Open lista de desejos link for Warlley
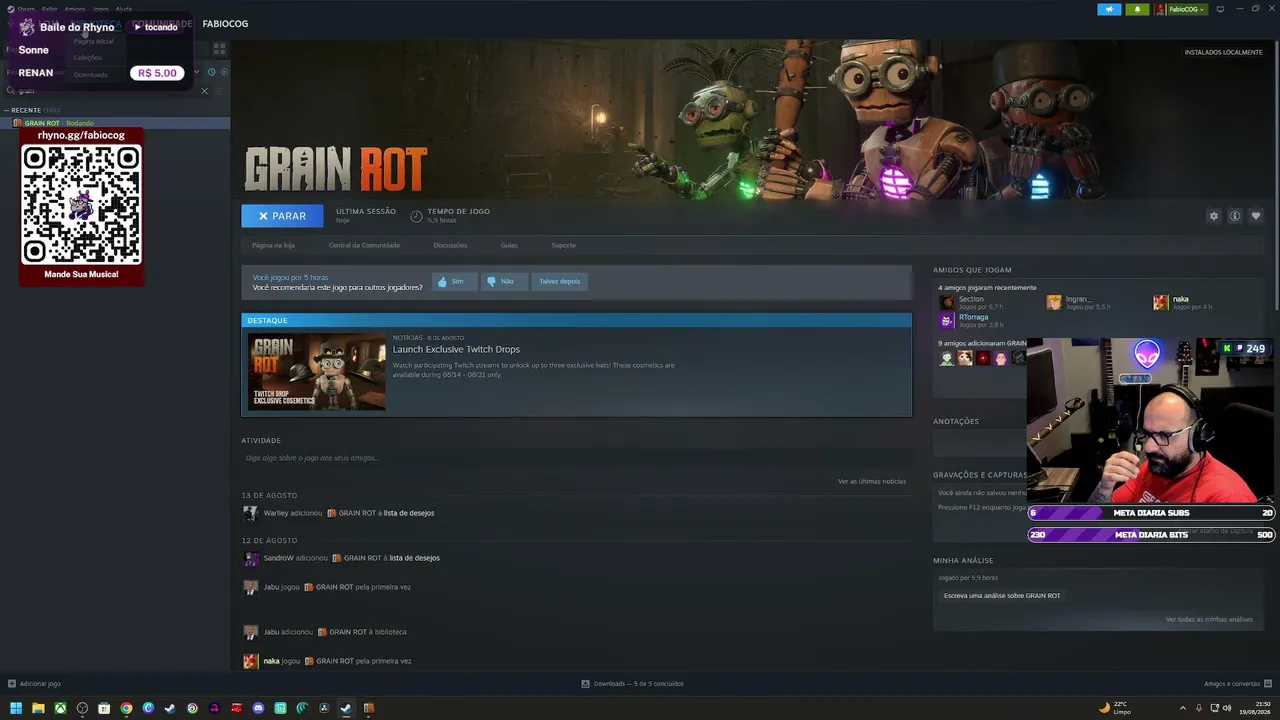The width and height of the screenshot is (1280, 720). coord(409,513)
